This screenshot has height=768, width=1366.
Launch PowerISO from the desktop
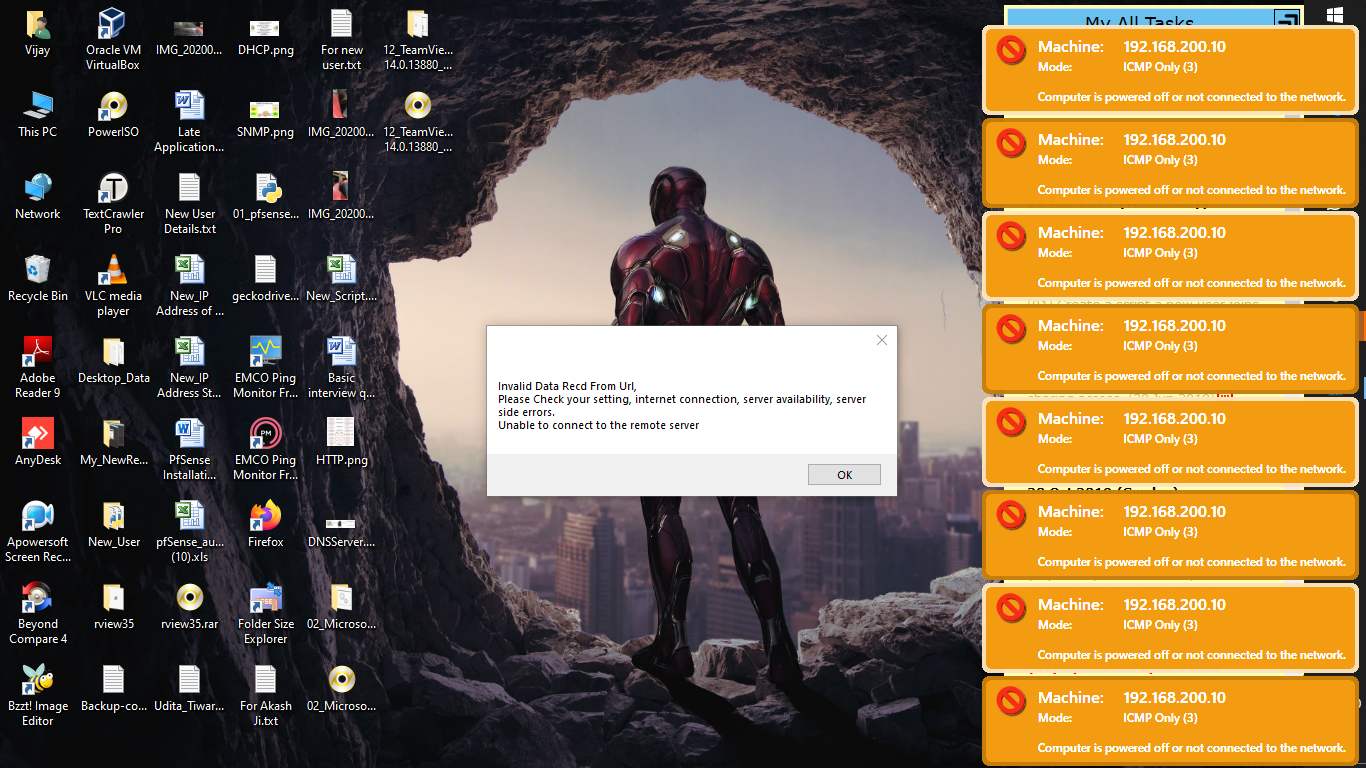coord(113,114)
